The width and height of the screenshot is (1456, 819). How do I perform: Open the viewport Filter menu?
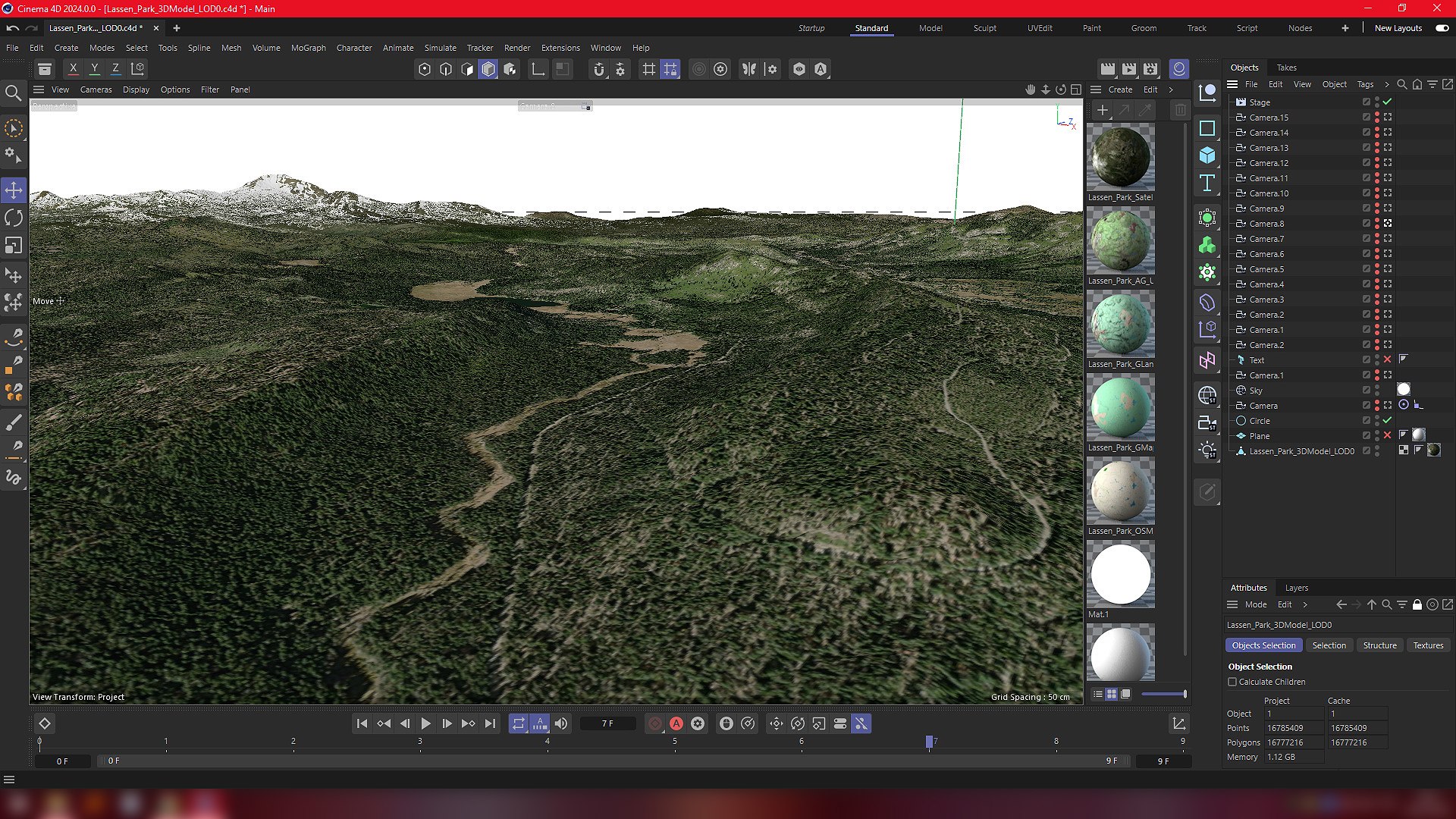[210, 89]
